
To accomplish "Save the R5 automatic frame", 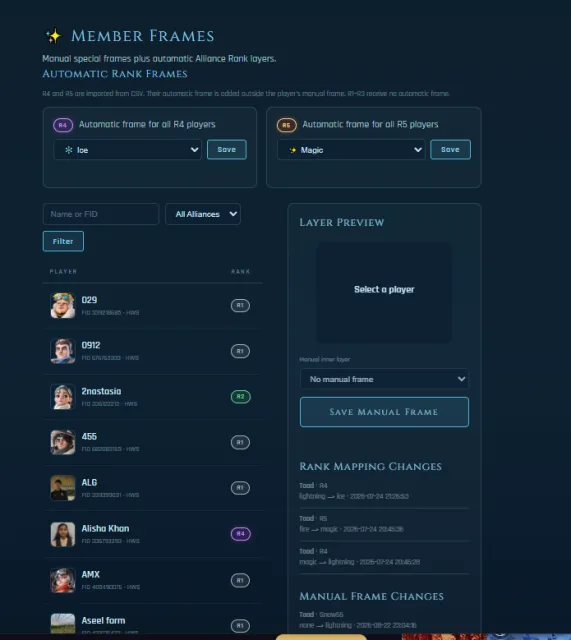I will (x=450, y=149).
